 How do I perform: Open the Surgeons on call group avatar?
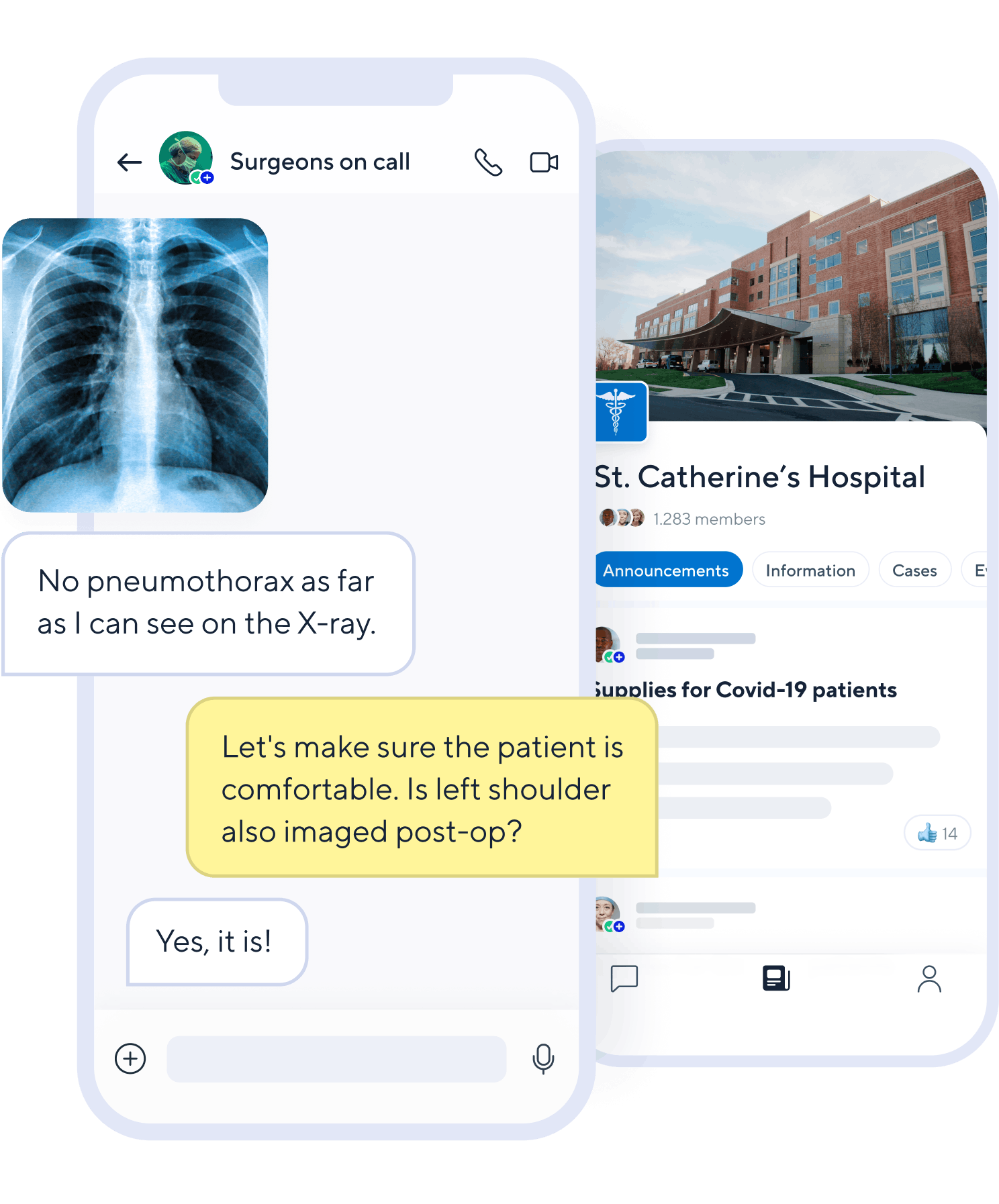point(186,158)
